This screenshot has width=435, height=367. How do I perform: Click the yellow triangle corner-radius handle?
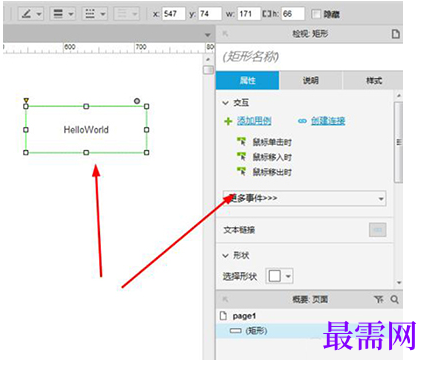point(26,100)
